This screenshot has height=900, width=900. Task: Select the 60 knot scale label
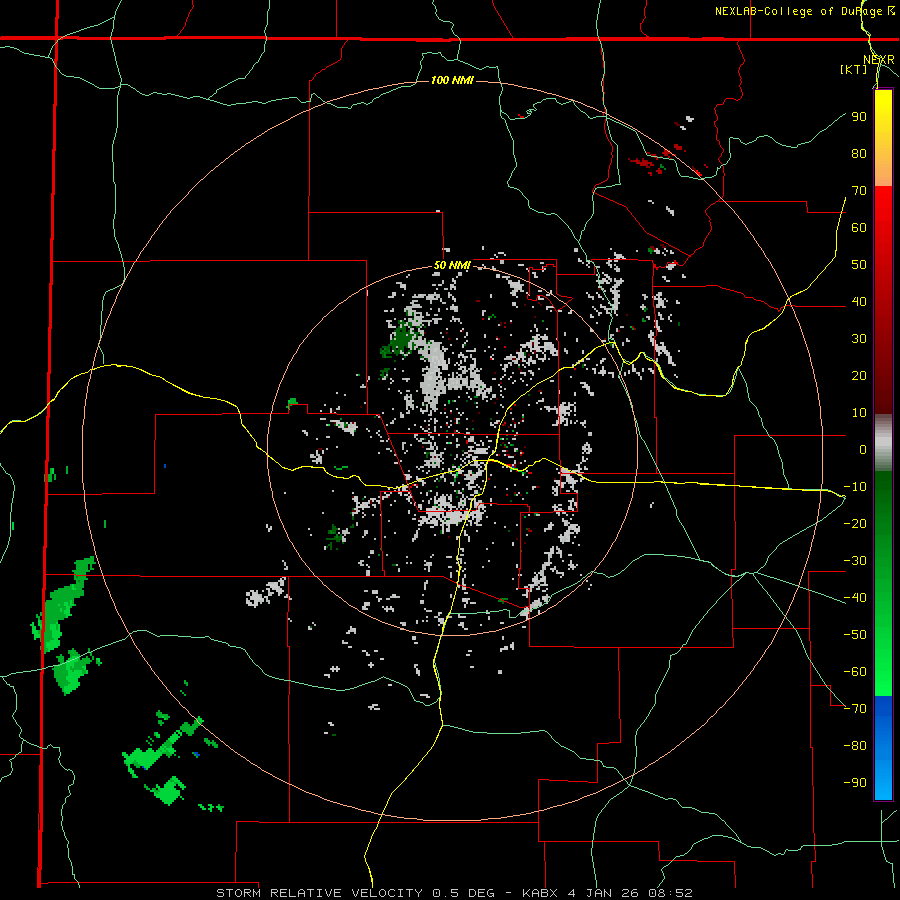coord(859,228)
